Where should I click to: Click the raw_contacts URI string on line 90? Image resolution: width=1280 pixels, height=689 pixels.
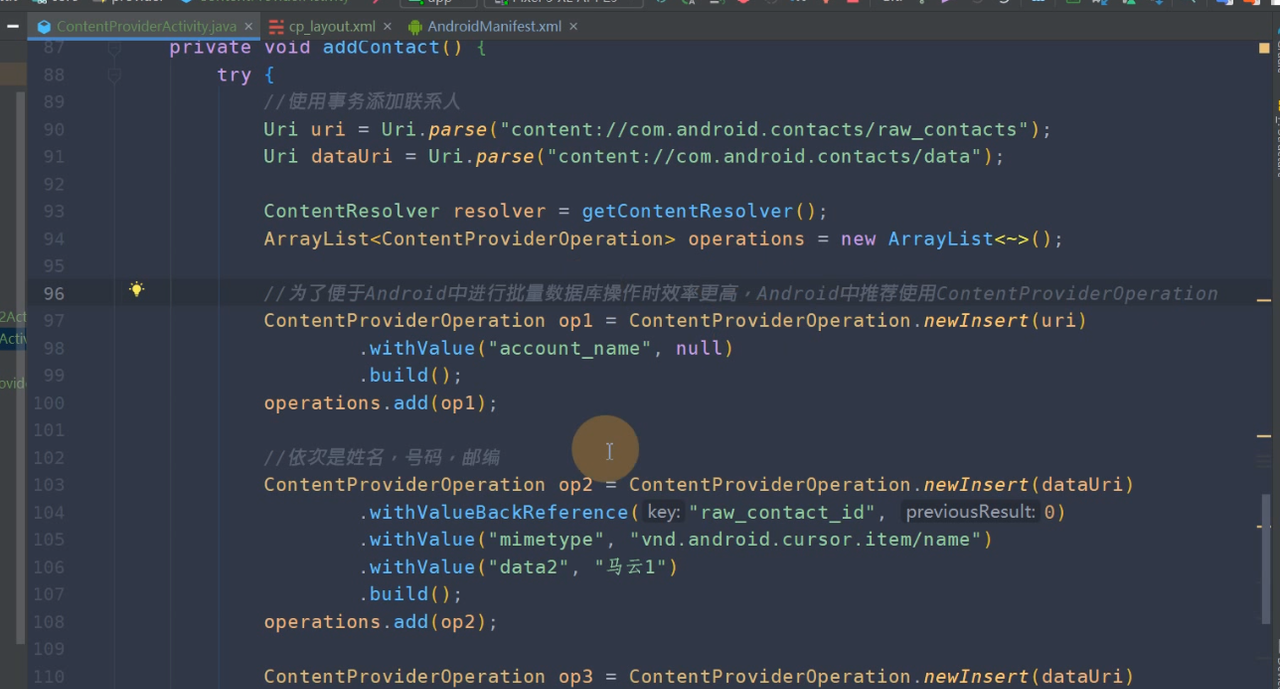tap(764, 129)
